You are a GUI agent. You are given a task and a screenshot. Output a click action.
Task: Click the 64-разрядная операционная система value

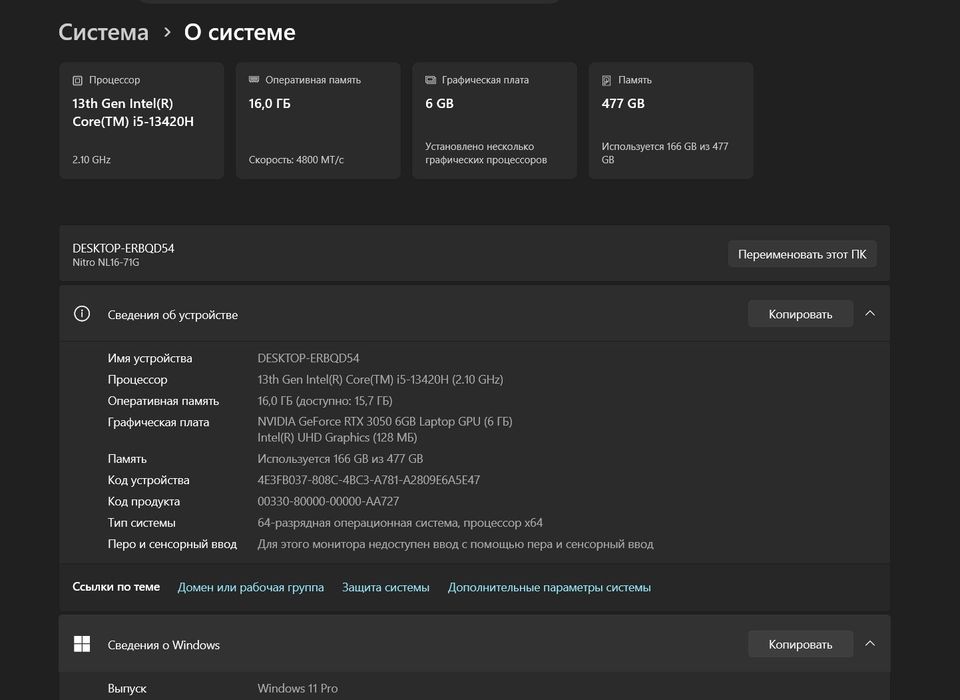pyautogui.click(x=400, y=523)
